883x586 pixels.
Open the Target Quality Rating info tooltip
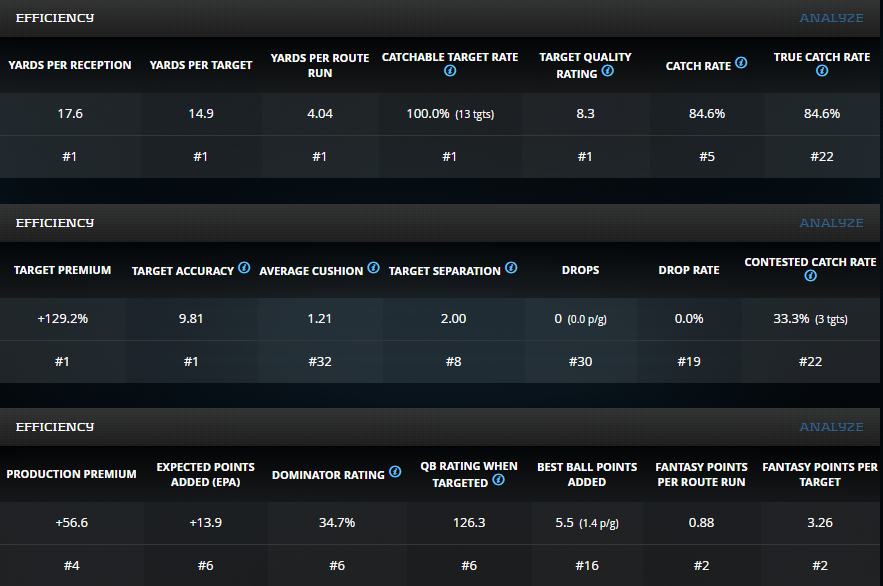[607, 72]
